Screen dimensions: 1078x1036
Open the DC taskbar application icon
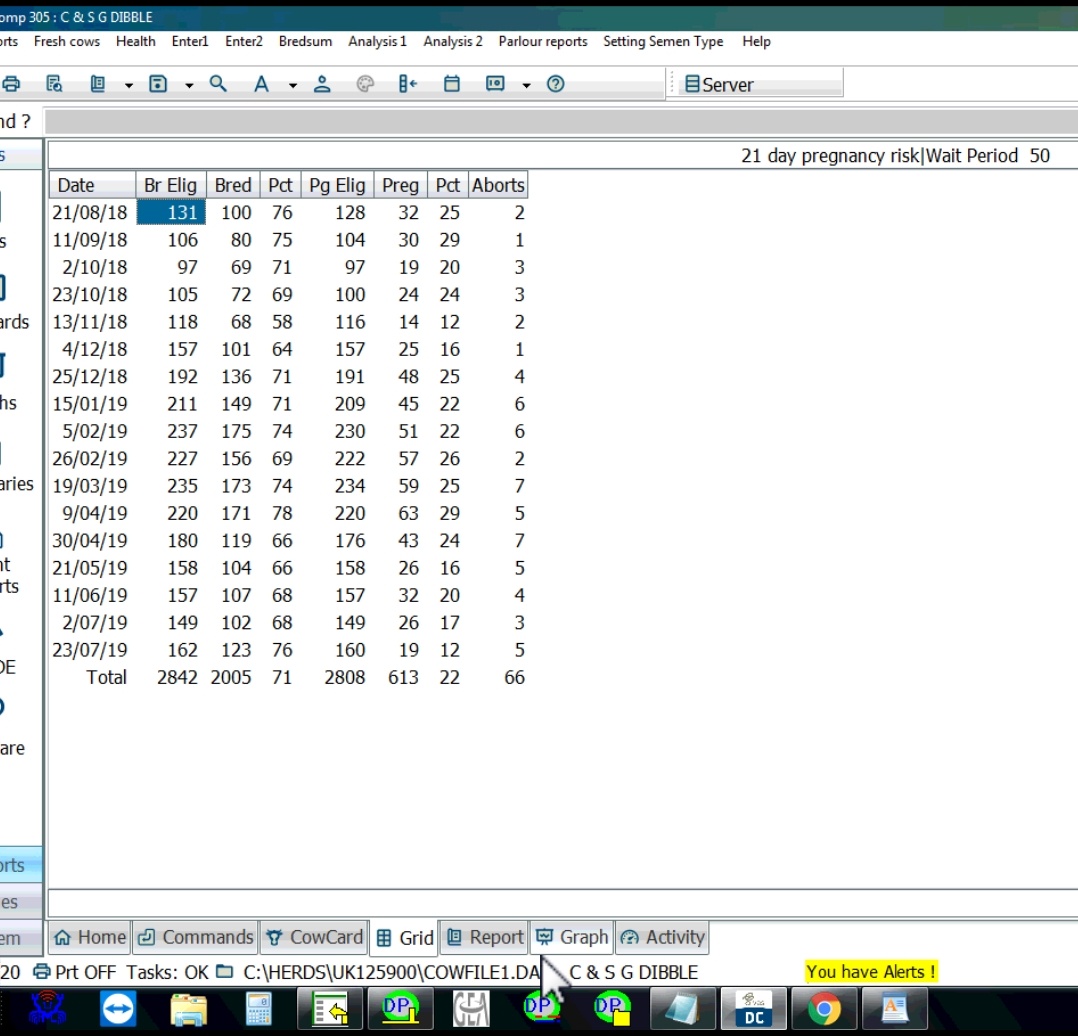coord(754,1009)
